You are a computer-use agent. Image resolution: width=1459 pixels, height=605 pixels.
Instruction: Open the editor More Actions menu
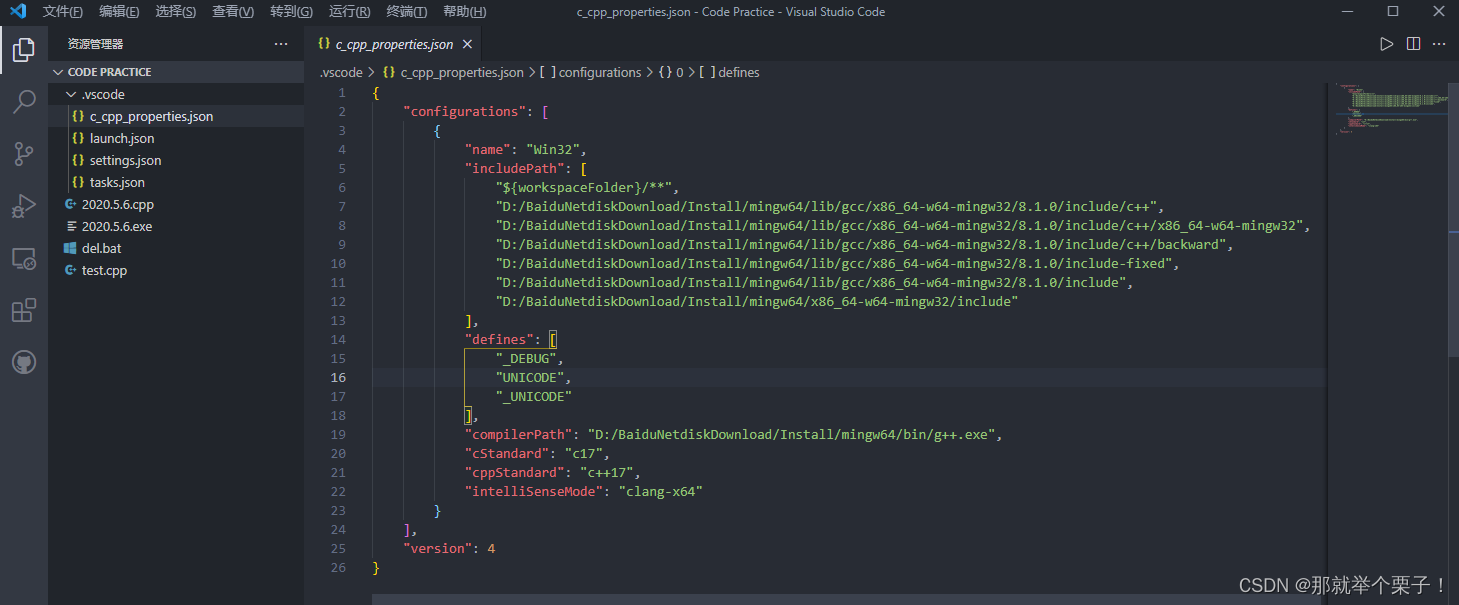(x=1439, y=44)
